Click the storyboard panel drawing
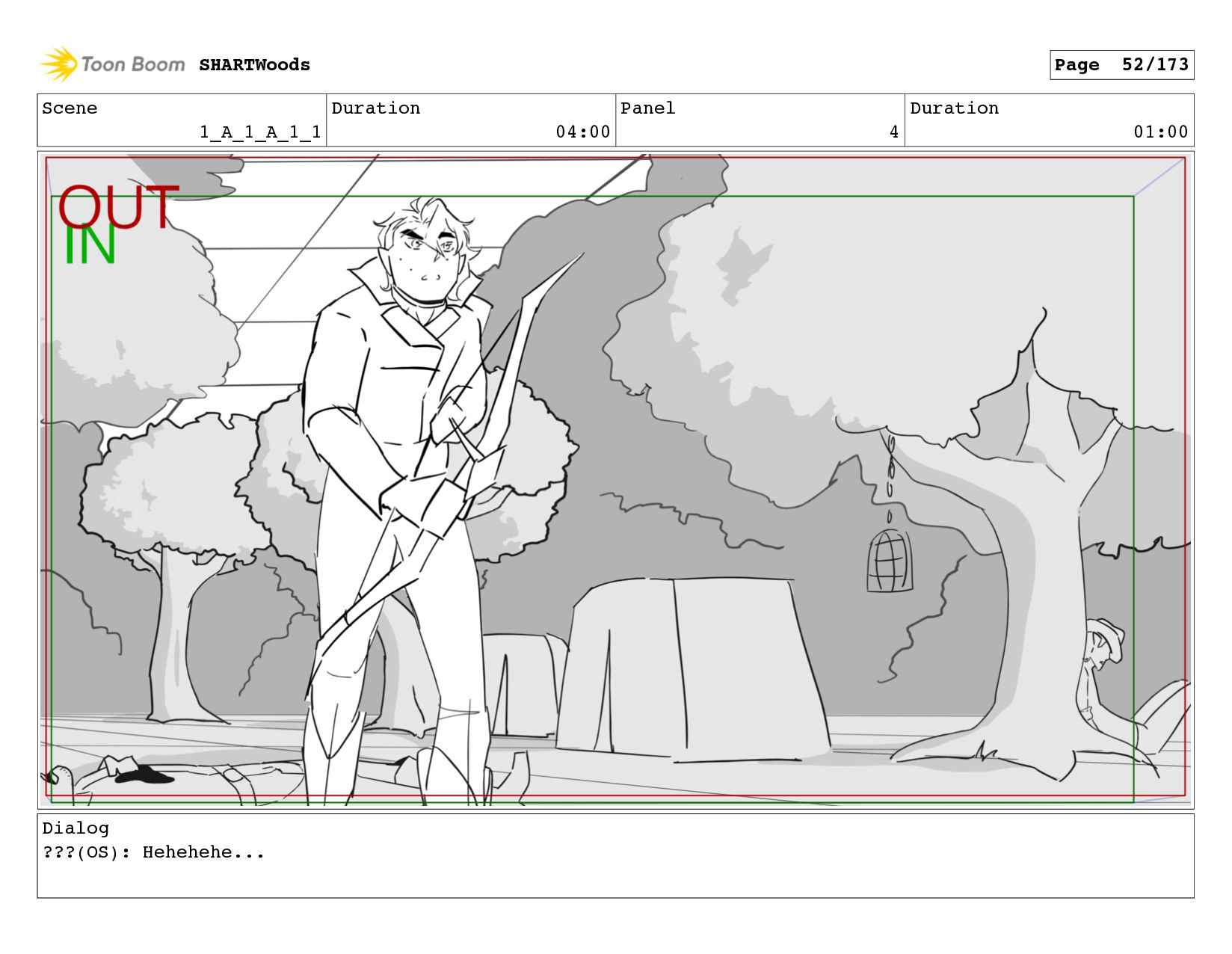 615,480
